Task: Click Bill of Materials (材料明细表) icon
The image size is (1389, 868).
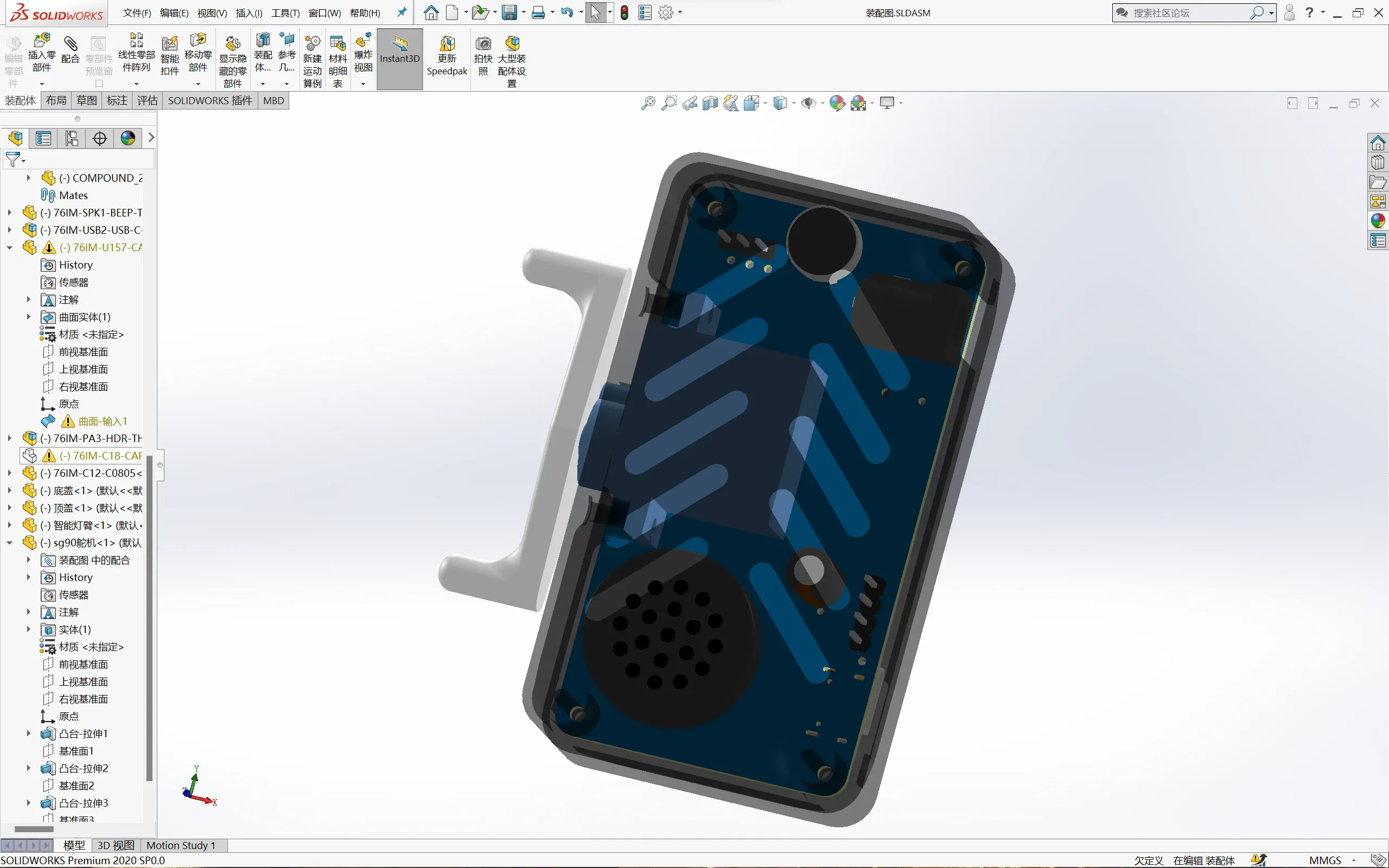Action: (x=338, y=62)
